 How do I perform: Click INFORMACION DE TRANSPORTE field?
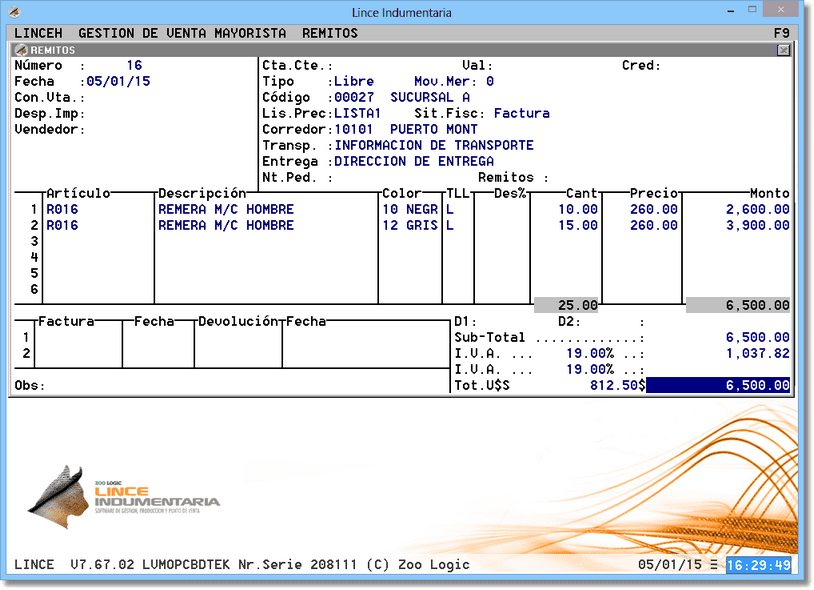point(434,146)
